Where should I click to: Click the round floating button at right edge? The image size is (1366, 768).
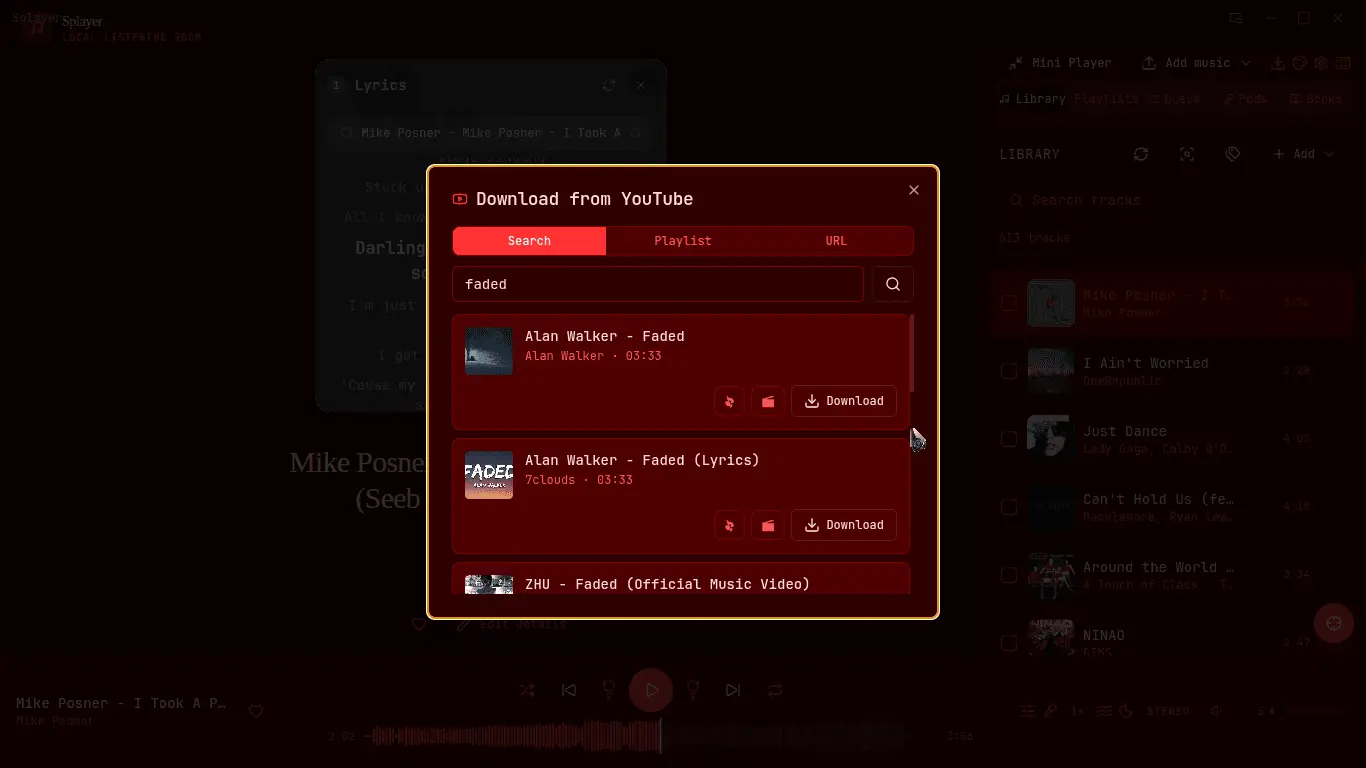[x=1333, y=623]
